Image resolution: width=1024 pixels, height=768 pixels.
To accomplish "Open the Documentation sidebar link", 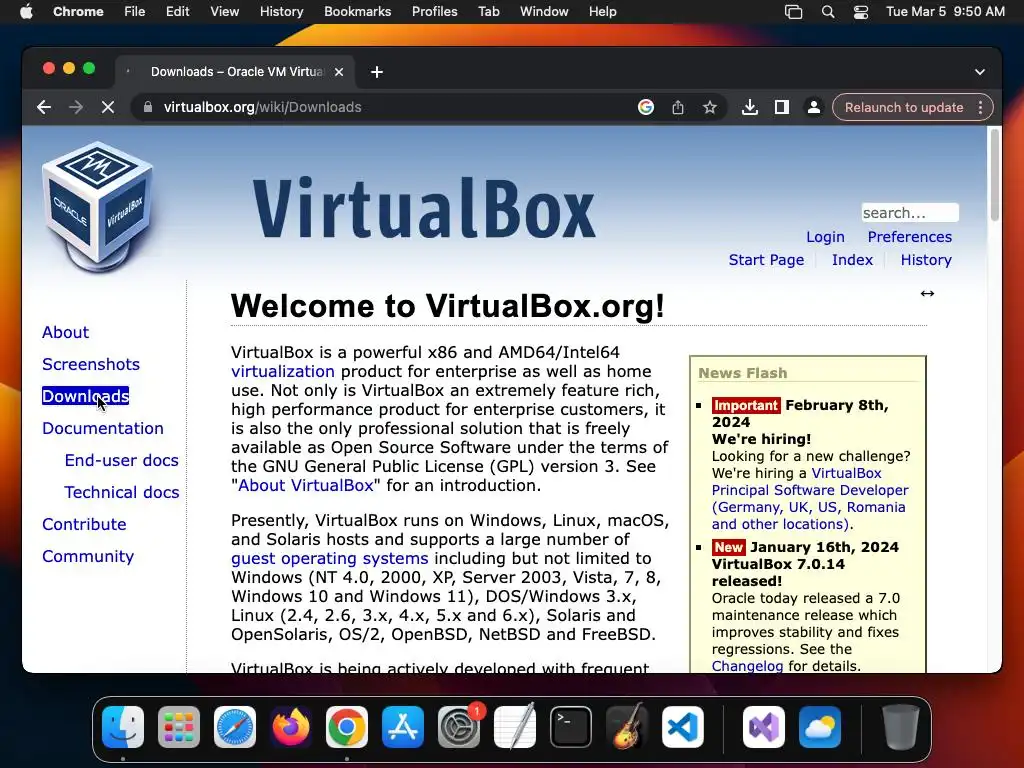I will (x=103, y=428).
